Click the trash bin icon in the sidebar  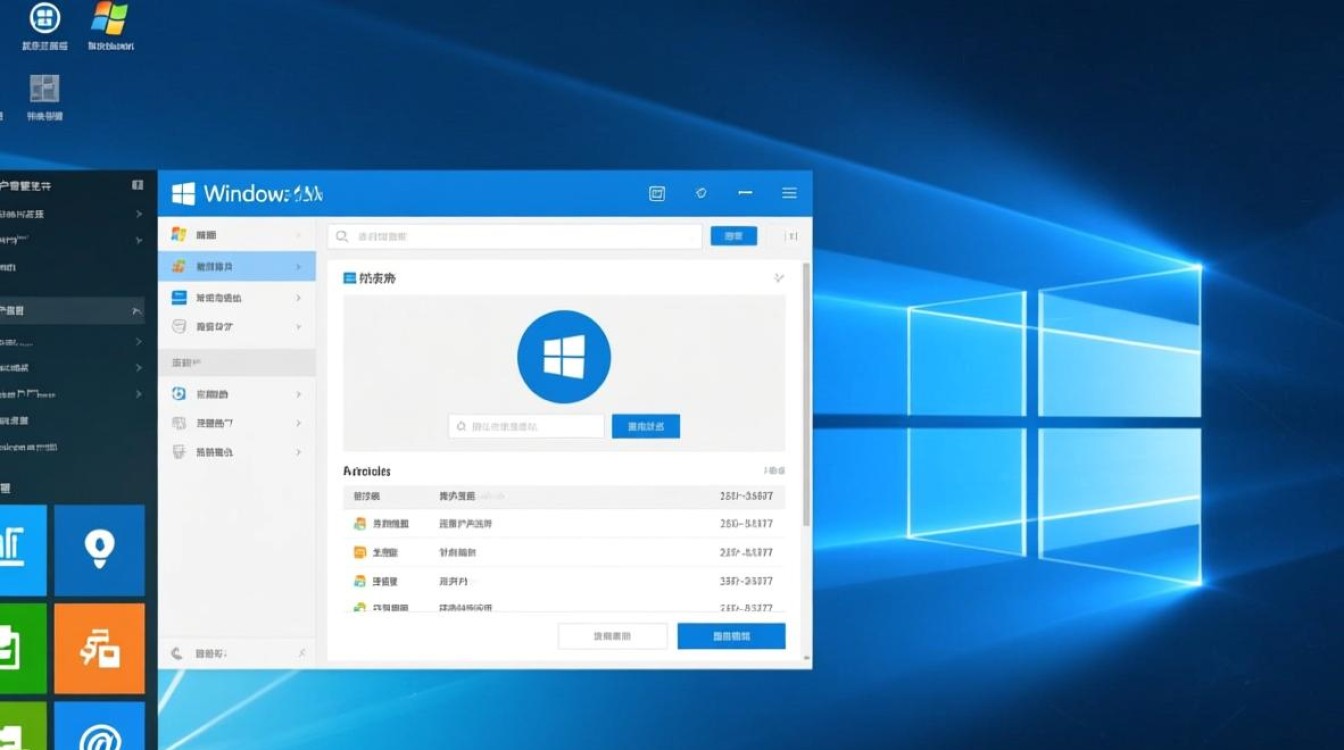[x=178, y=452]
